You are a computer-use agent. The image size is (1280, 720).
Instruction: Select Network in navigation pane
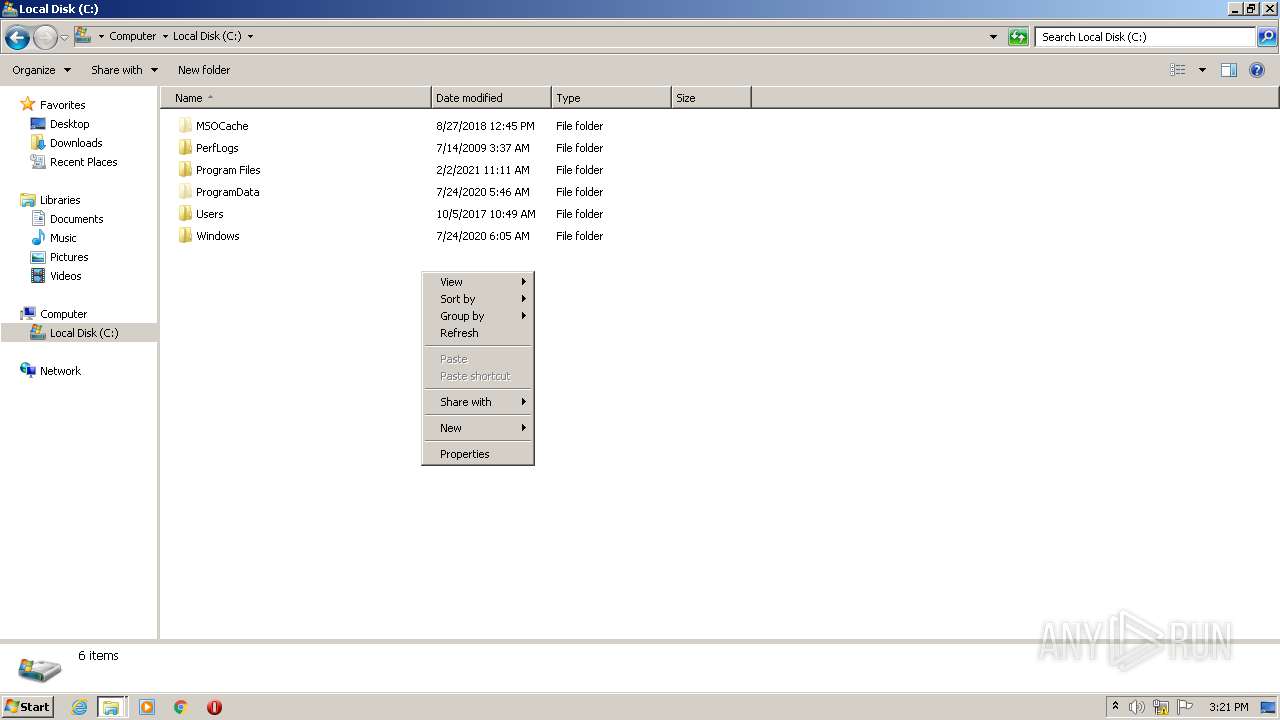tap(60, 371)
